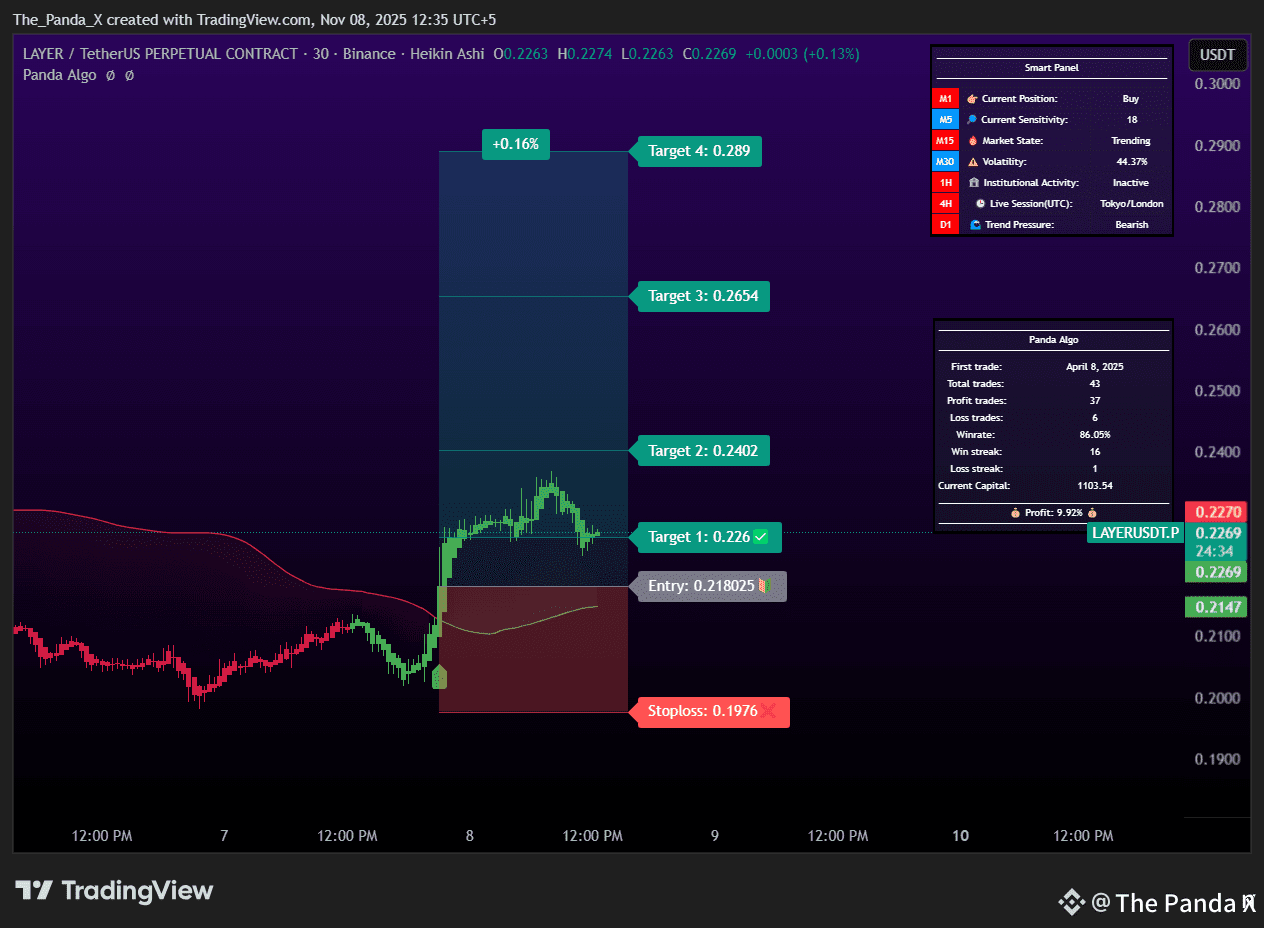Click the date label 10 on time axis
1264x928 pixels.
(x=960, y=836)
